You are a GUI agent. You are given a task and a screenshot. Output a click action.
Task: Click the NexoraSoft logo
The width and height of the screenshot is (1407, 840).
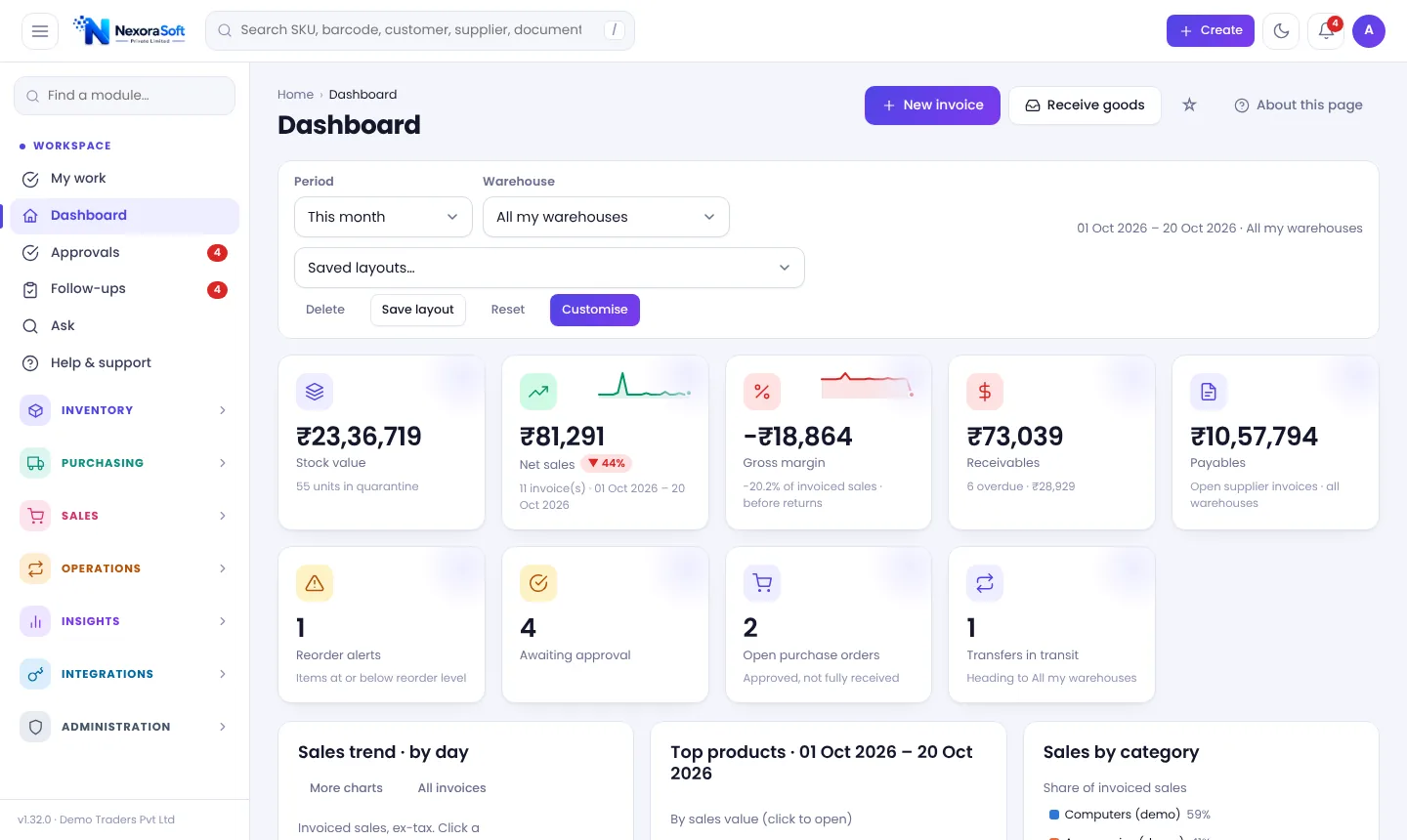[x=129, y=31]
